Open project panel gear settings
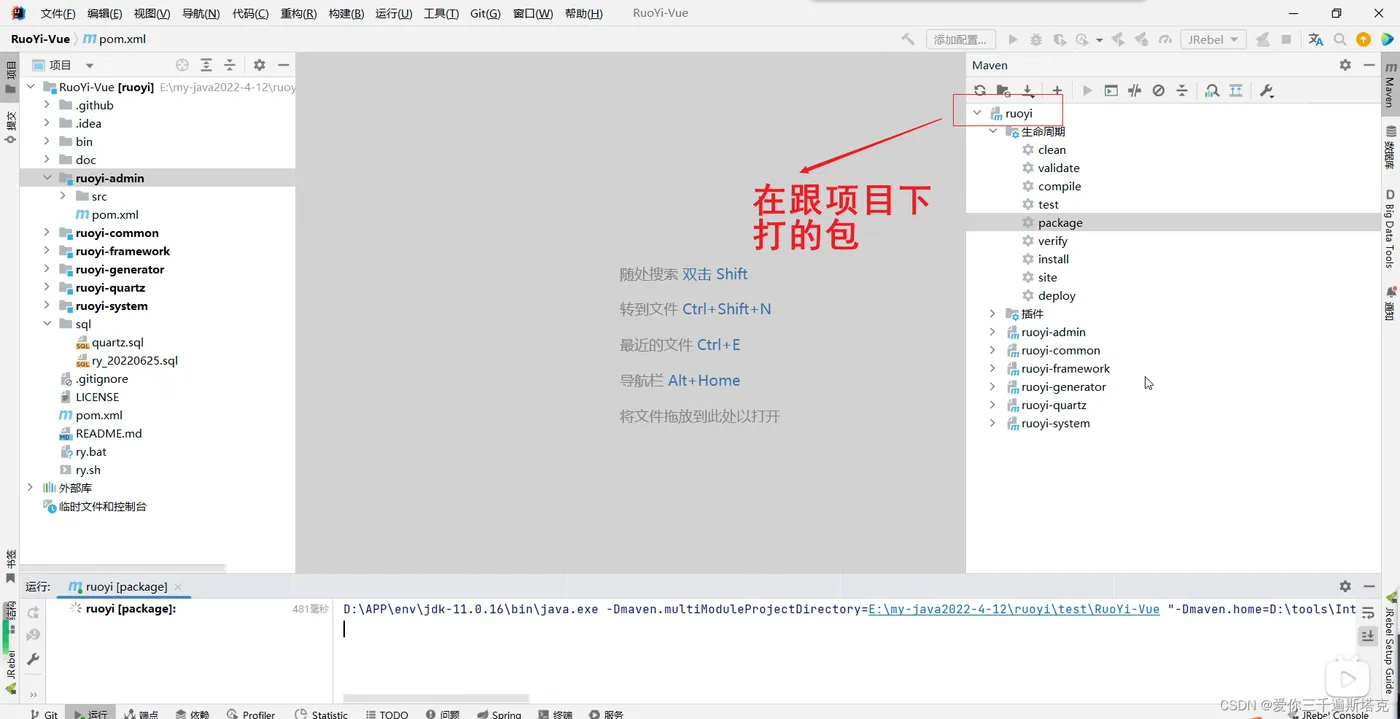Screen dimensions: 1400x719 click(x=259, y=65)
